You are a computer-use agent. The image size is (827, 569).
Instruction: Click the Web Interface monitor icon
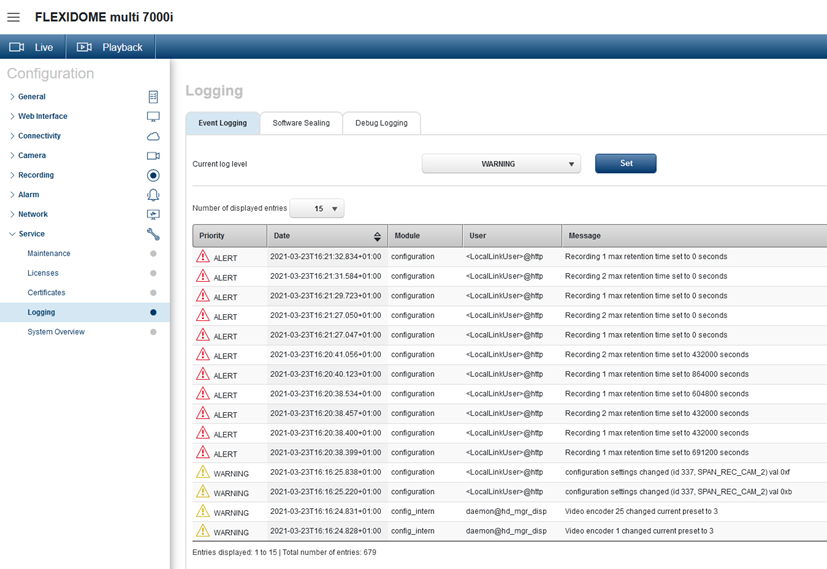click(153, 117)
